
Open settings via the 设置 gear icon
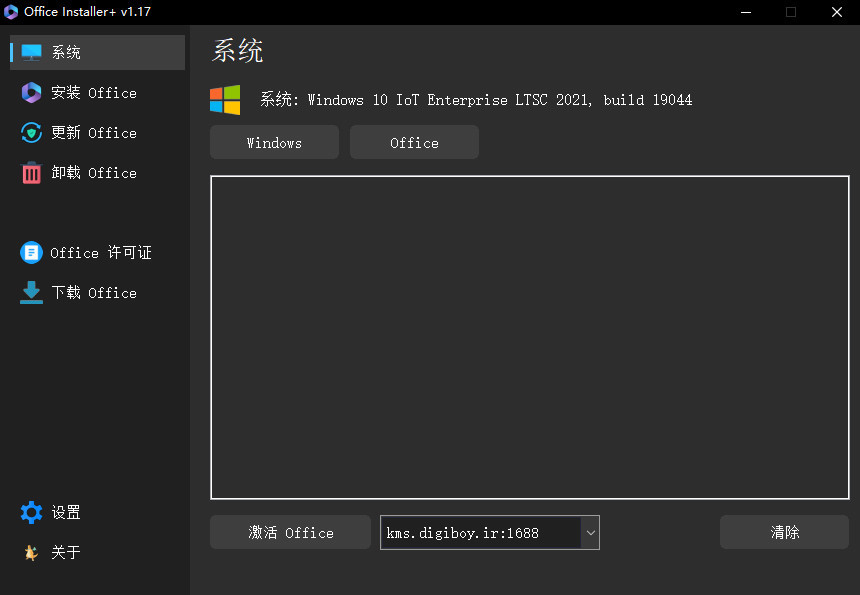pyautogui.click(x=31, y=511)
